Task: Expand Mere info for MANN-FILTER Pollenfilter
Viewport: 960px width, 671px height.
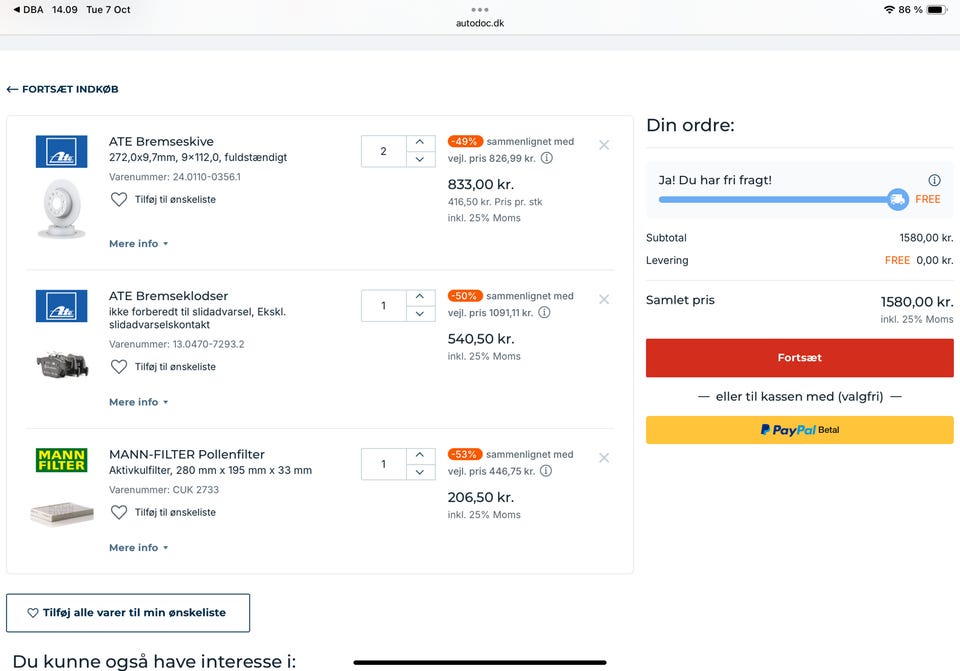Action: pos(138,548)
